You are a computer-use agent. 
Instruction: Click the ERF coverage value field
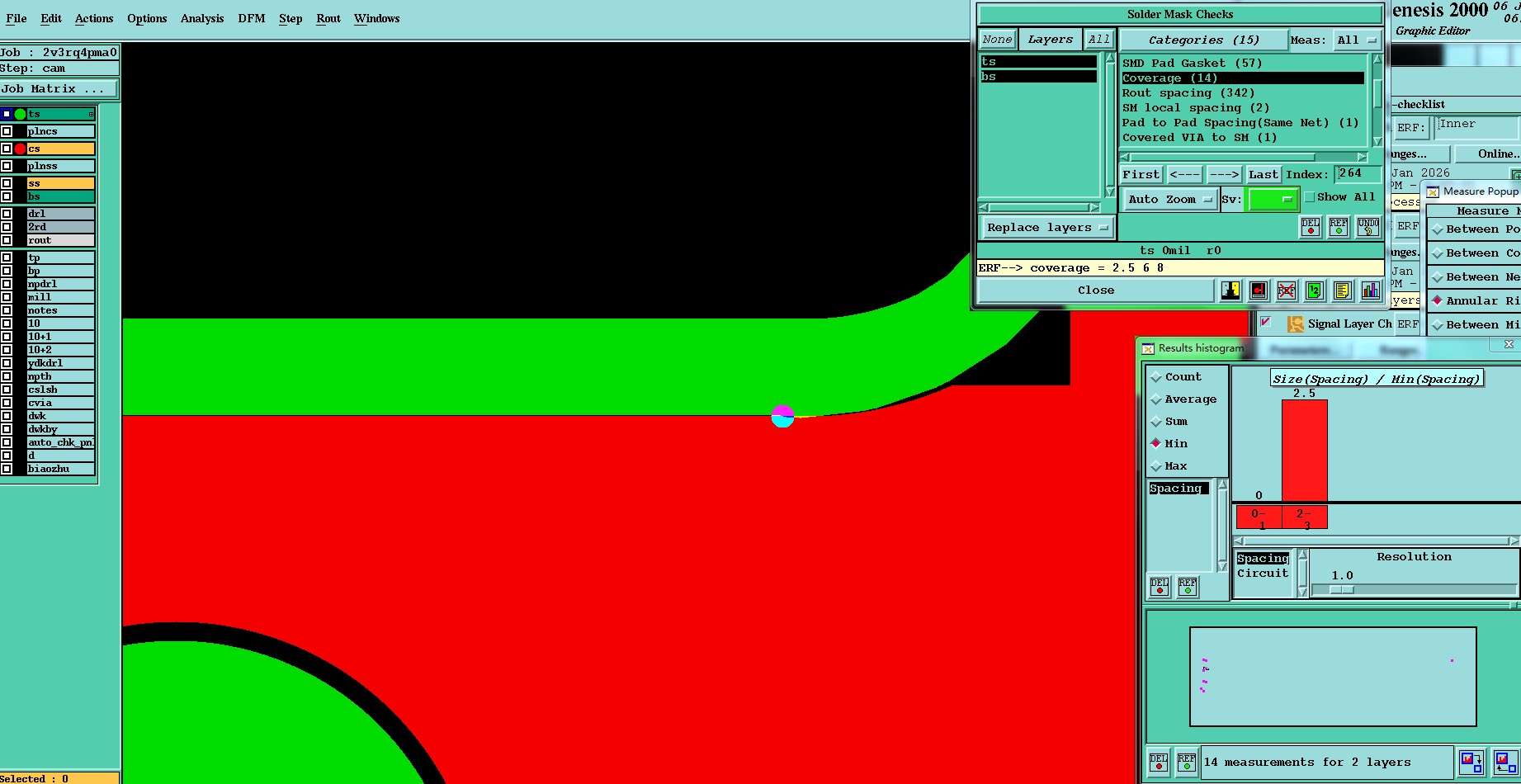[x=1180, y=268]
